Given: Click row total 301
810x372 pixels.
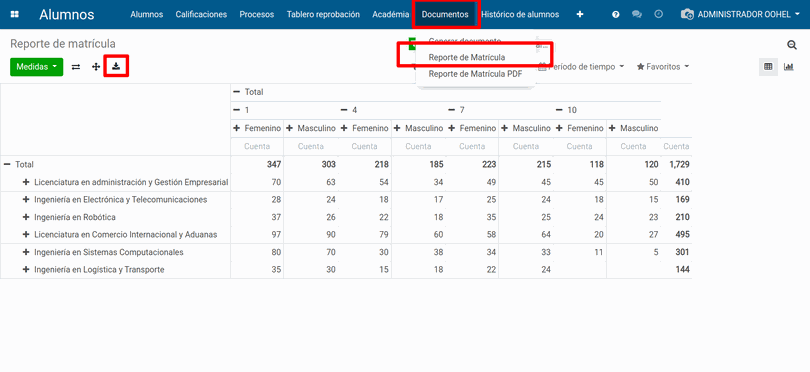Looking at the screenshot, I should tap(682, 252).
